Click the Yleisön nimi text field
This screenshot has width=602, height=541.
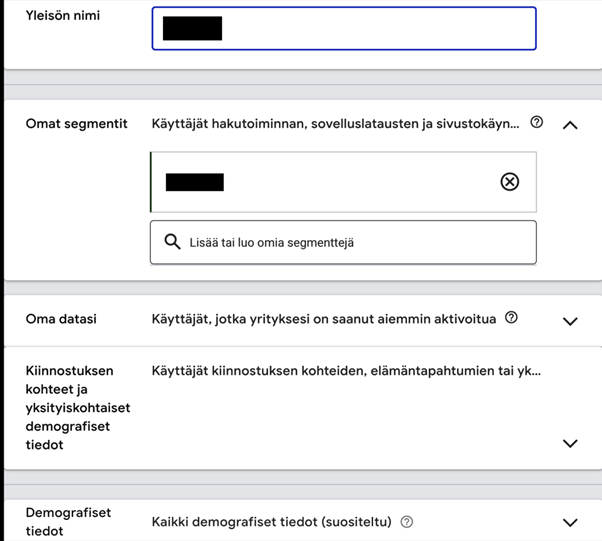coord(344,28)
